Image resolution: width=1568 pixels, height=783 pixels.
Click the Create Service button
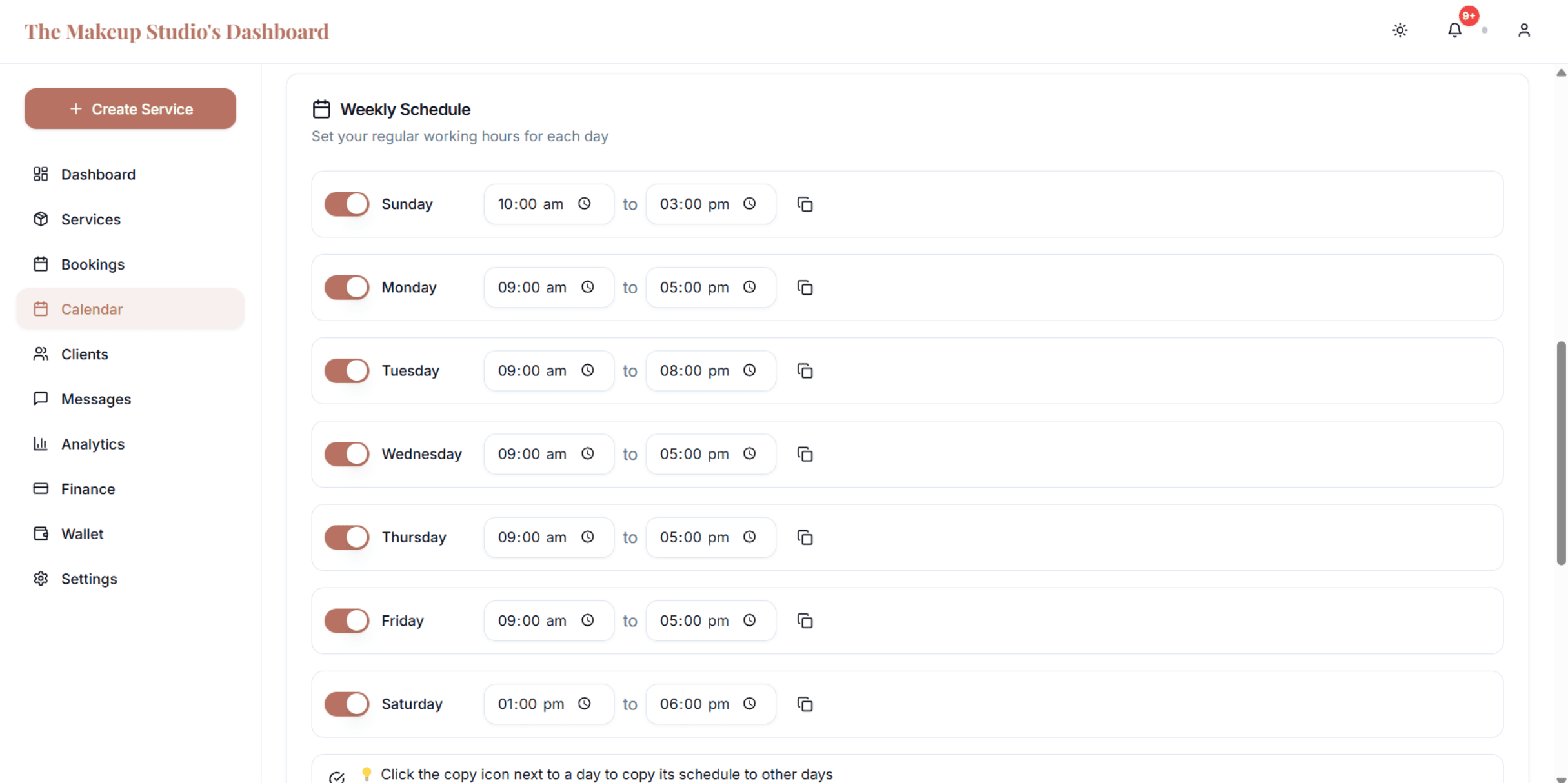(130, 108)
